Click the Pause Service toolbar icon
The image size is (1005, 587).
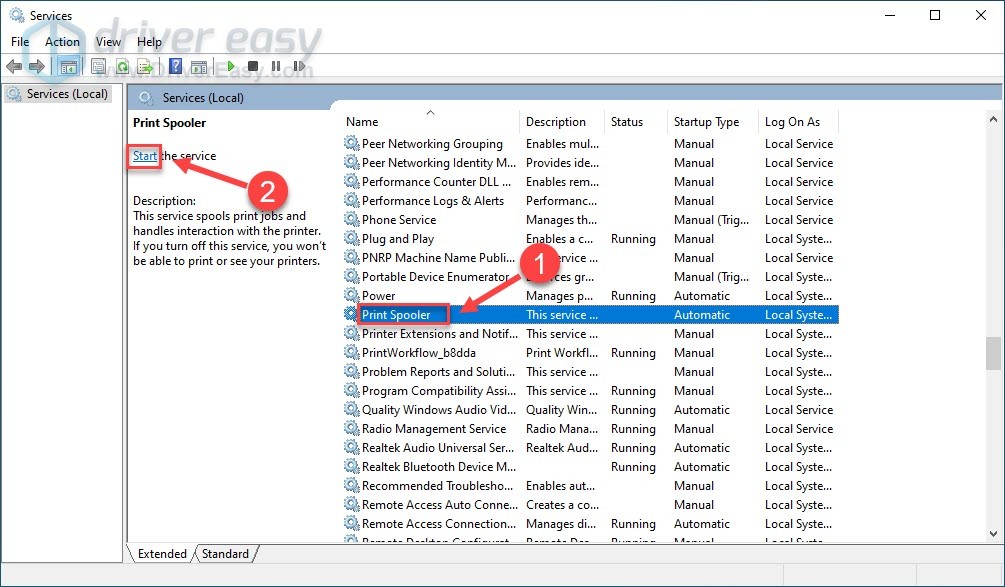click(275, 67)
